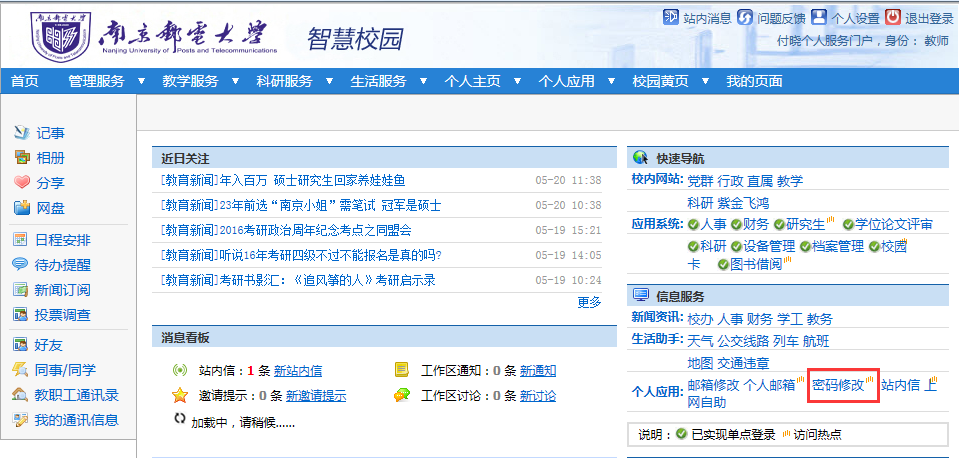Image resolution: width=959 pixels, height=458 pixels.
Task: Open 图书借阅 library borrowing link
Action: [755, 265]
